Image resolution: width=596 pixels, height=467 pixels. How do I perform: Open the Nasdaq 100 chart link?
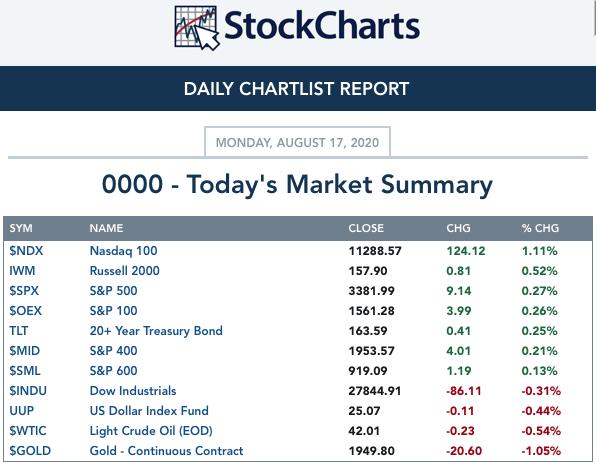pos(123,251)
